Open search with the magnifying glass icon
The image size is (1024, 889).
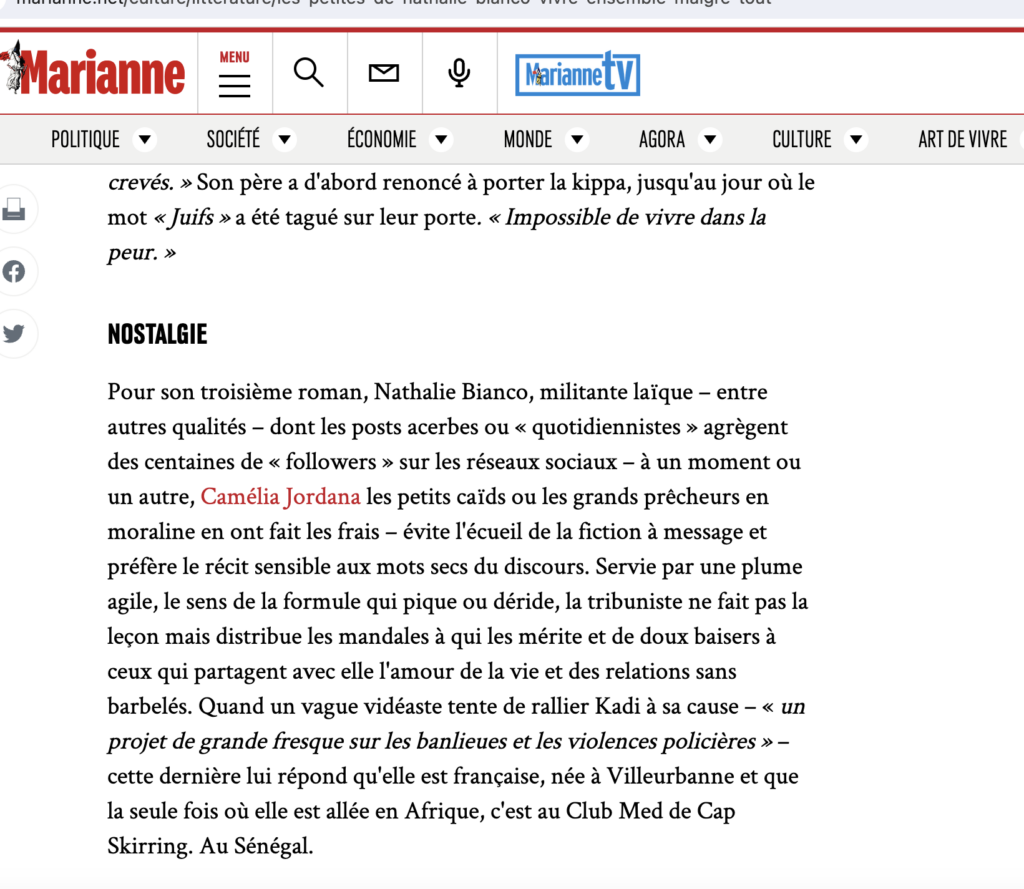pyautogui.click(x=309, y=73)
